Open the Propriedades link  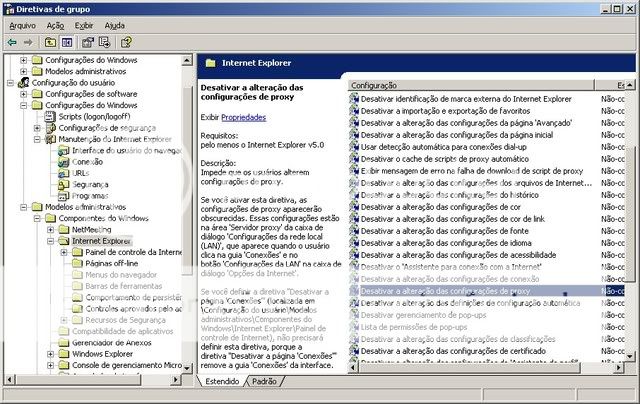pos(243,118)
